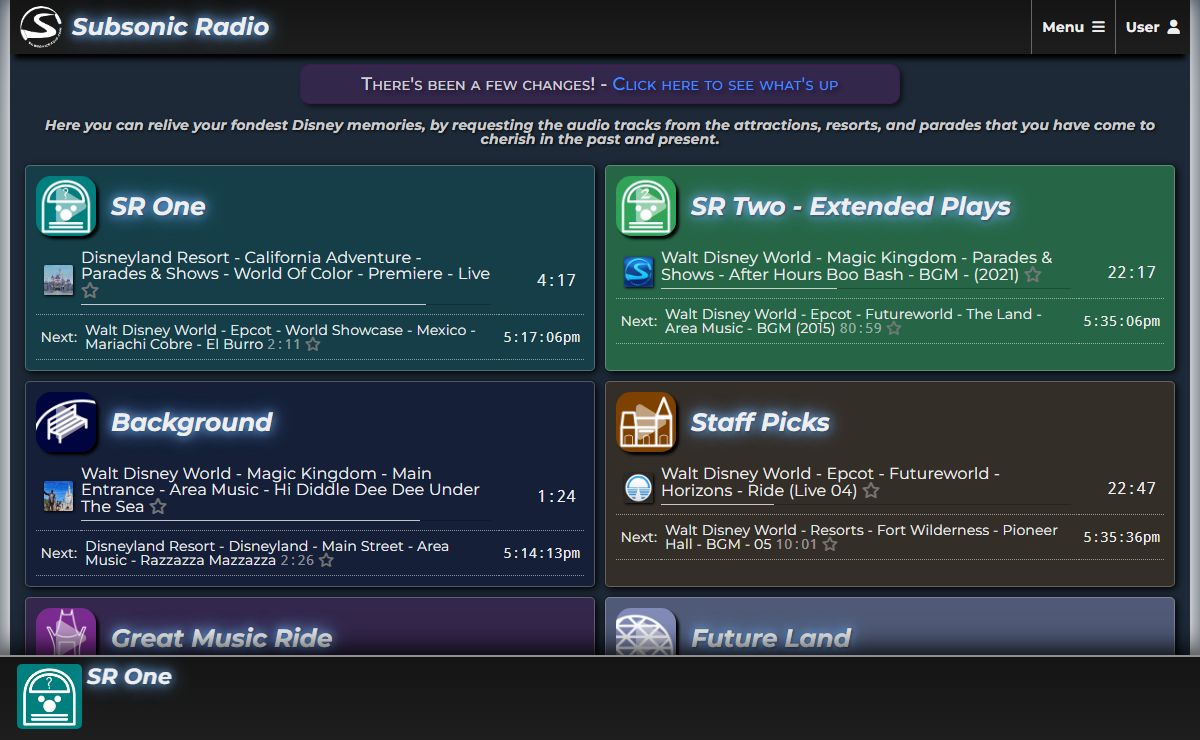Click the SR Two track progress bar
Screen dimensions: 1200x740
point(865,288)
